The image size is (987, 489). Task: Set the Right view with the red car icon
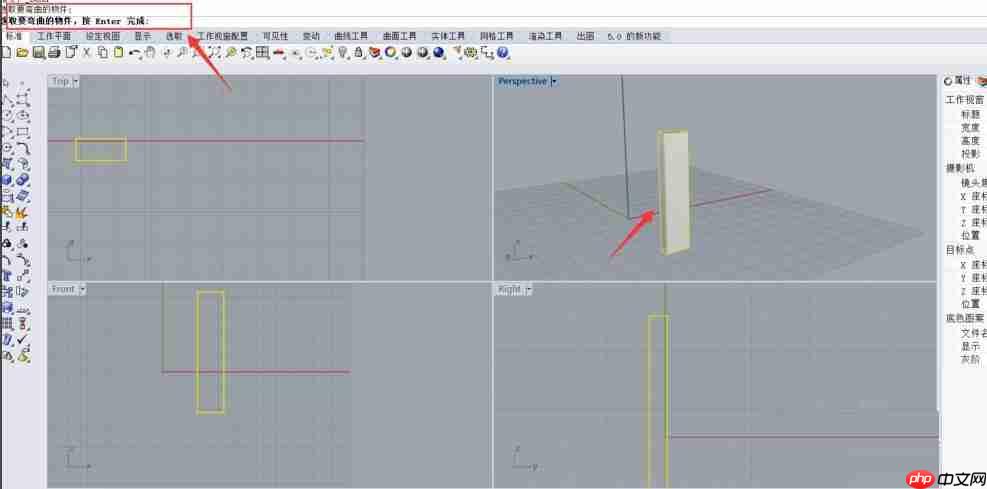(x=279, y=52)
